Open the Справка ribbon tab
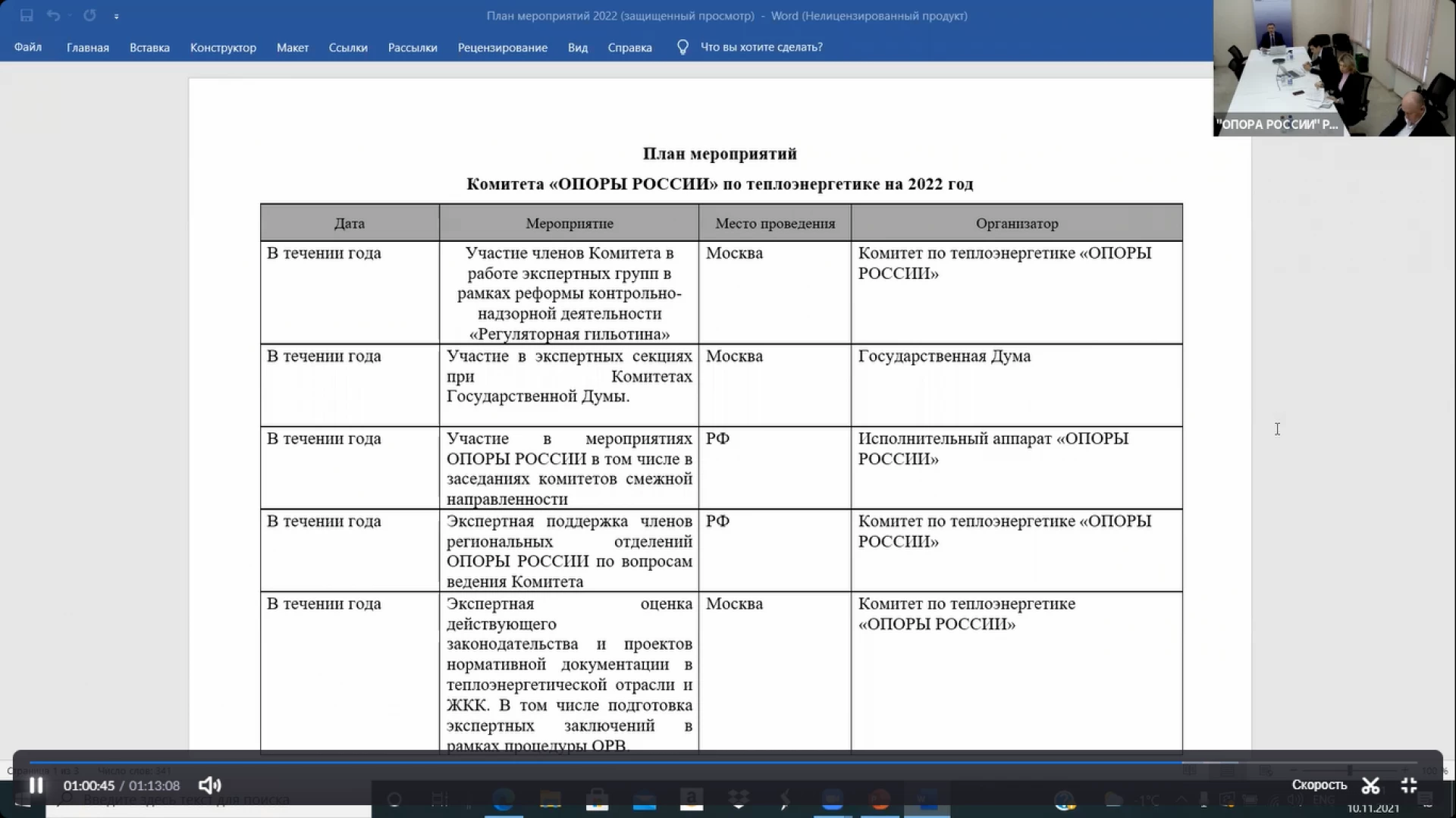Viewport: 1456px width, 818px height. [x=629, y=47]
